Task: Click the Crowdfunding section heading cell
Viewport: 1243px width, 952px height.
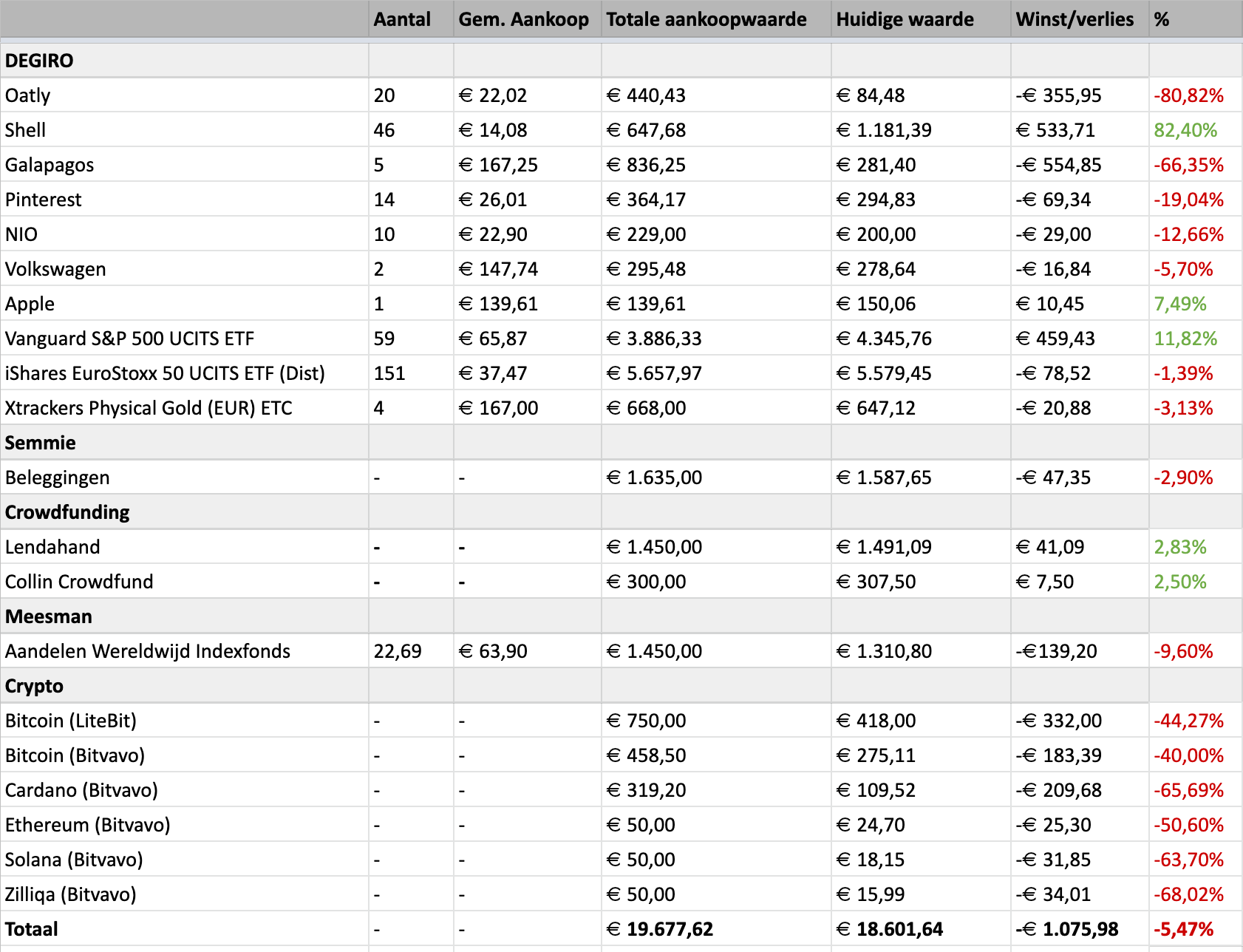Action: tap(185, 512)
